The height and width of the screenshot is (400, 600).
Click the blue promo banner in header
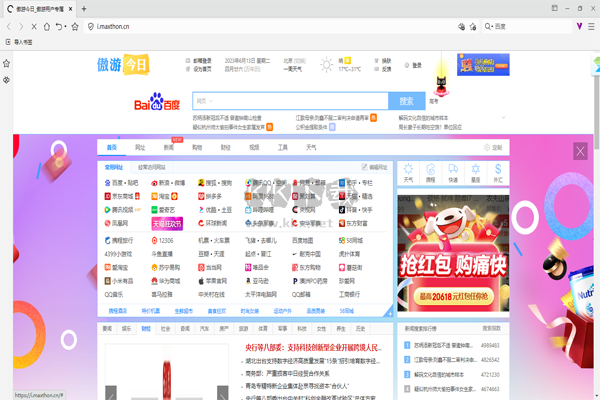pyautogui.click(x=483, y=65)
